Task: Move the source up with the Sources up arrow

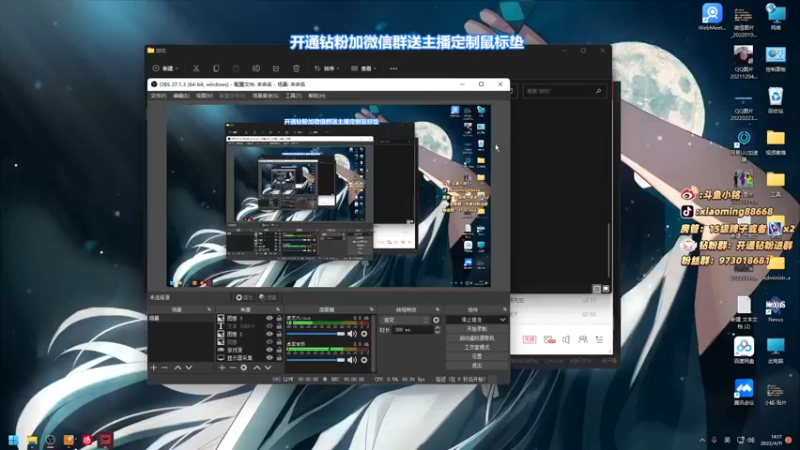Action: click(257, 367)
